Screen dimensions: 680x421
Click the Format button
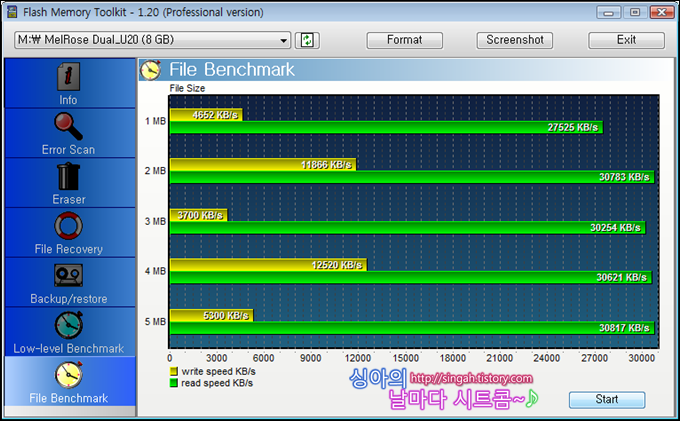point(404,40)
